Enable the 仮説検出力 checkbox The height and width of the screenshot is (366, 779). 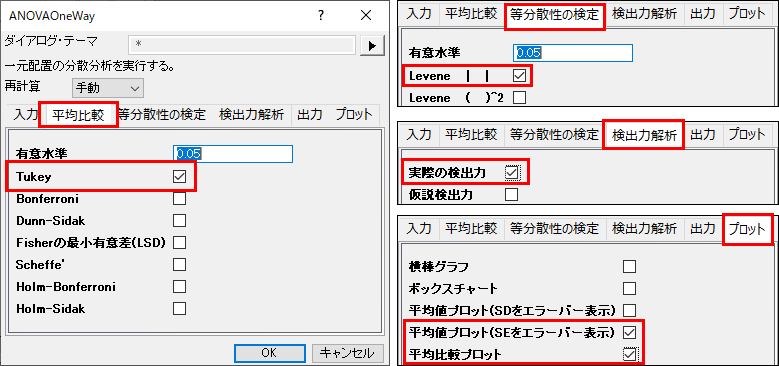coord(511,194)
